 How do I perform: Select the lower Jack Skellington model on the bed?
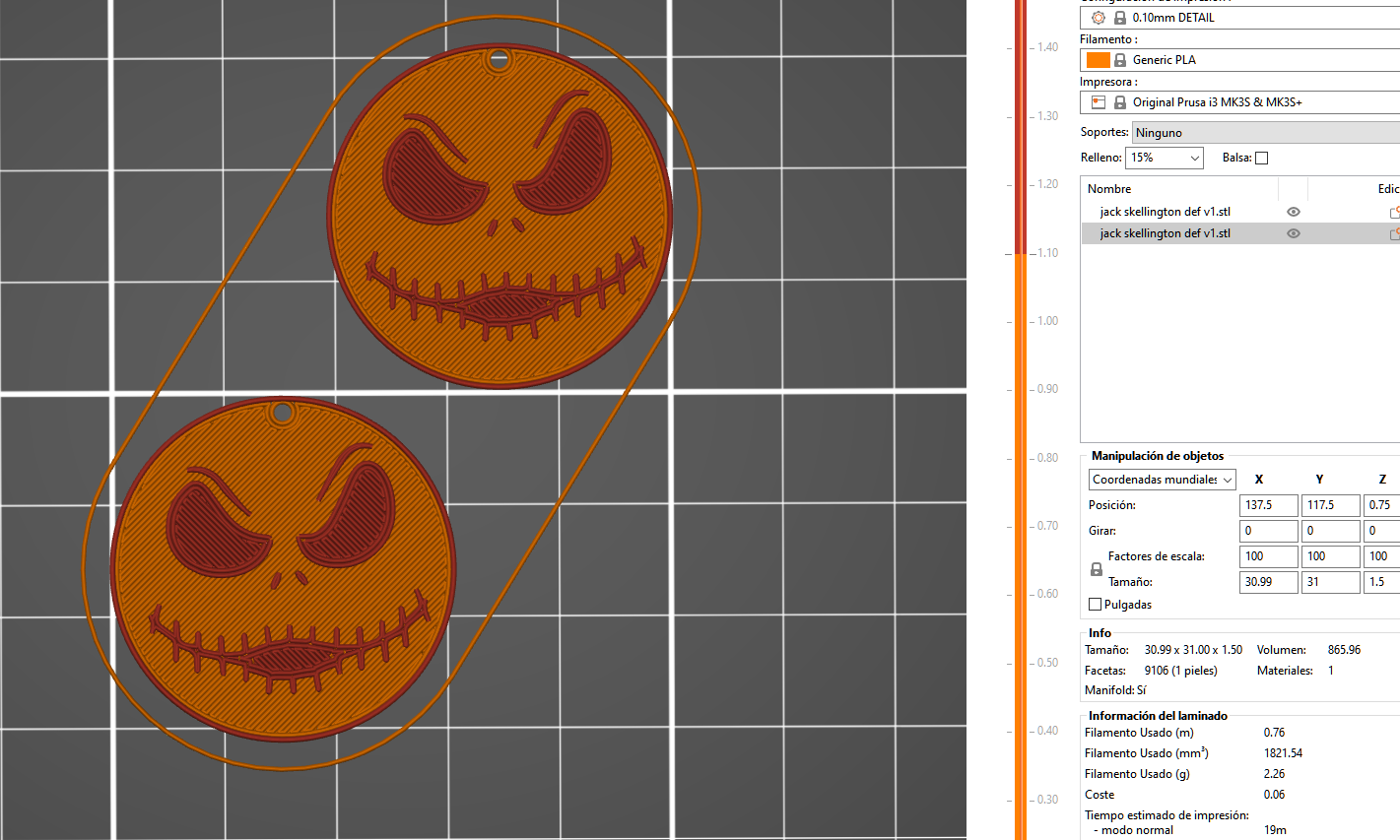(x=283, y=570)
